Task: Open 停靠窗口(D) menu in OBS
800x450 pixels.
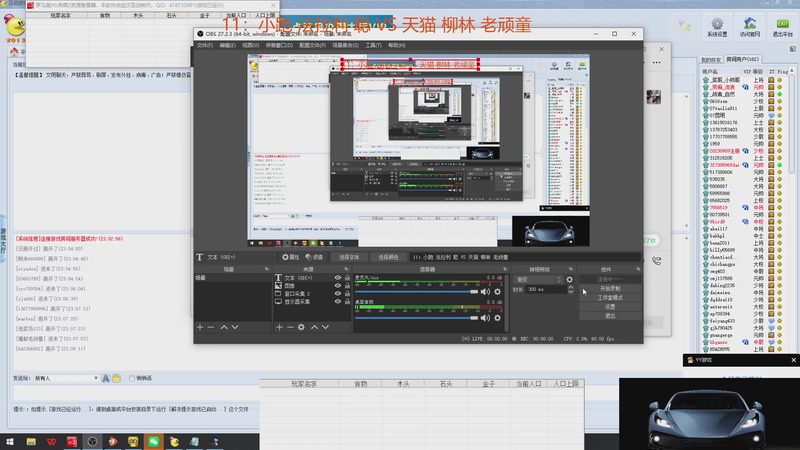Action: [279, 45]
